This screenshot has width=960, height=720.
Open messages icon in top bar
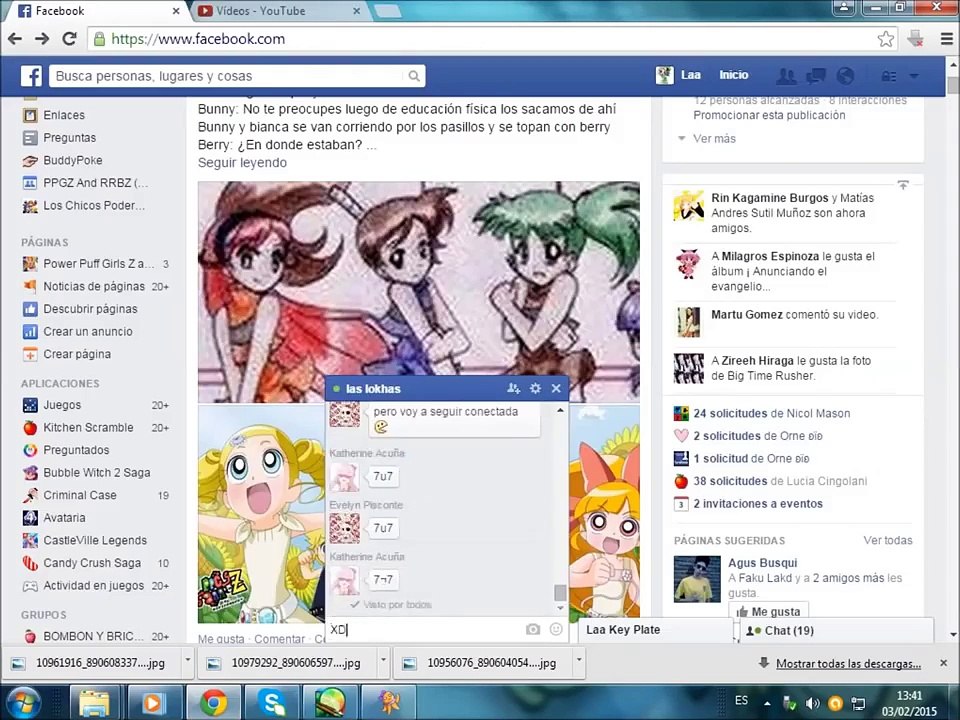pos(816,76)
